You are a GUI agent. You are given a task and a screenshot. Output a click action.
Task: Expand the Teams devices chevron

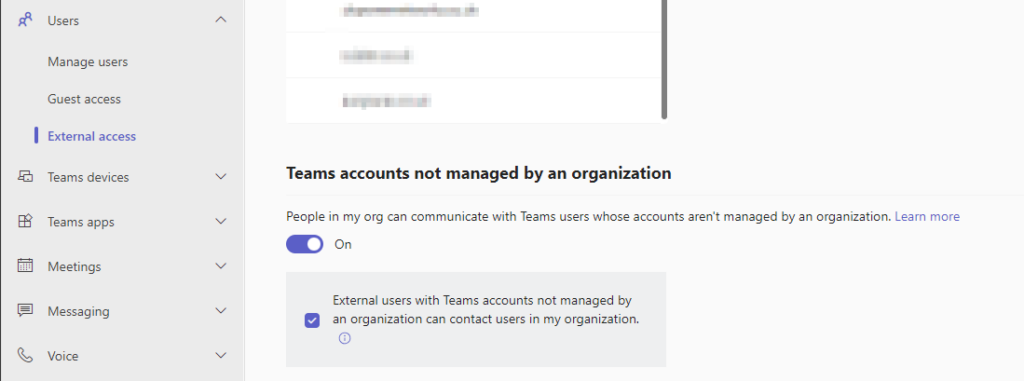pos(221,176)
